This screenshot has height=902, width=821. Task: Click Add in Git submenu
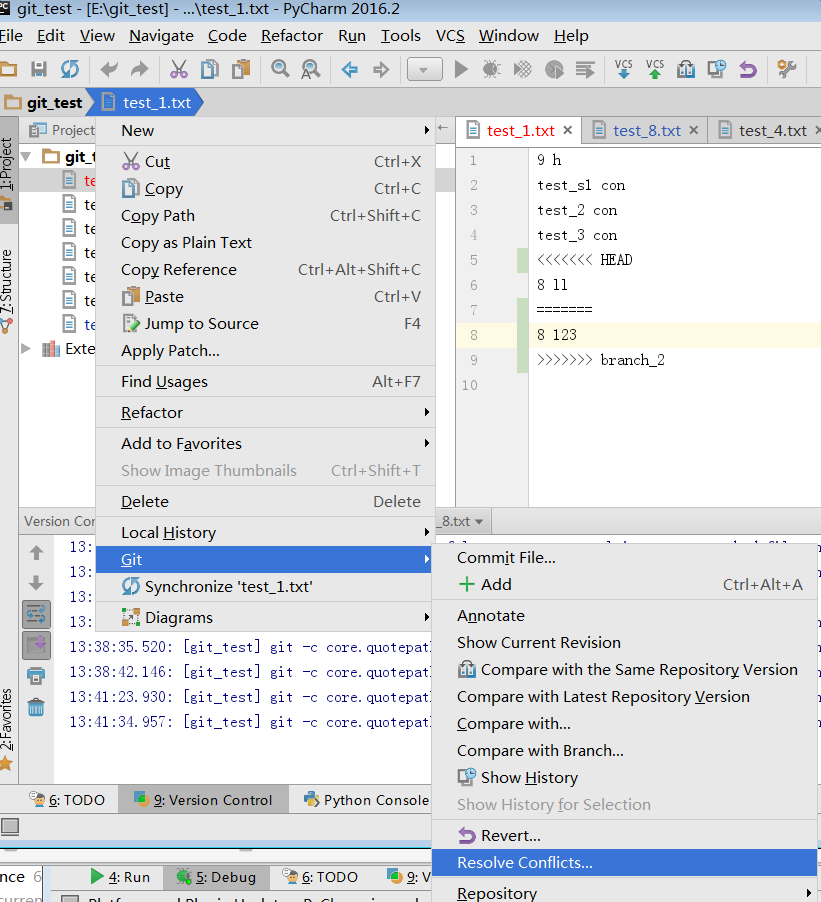click(x=625, y=584)
